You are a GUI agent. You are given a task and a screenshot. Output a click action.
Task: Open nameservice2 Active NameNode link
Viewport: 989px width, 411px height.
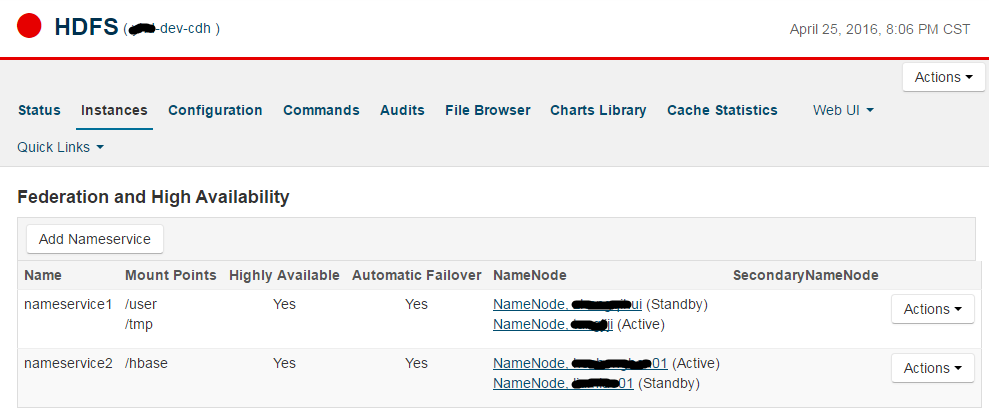pyautogui.click(x=580, y=363)
